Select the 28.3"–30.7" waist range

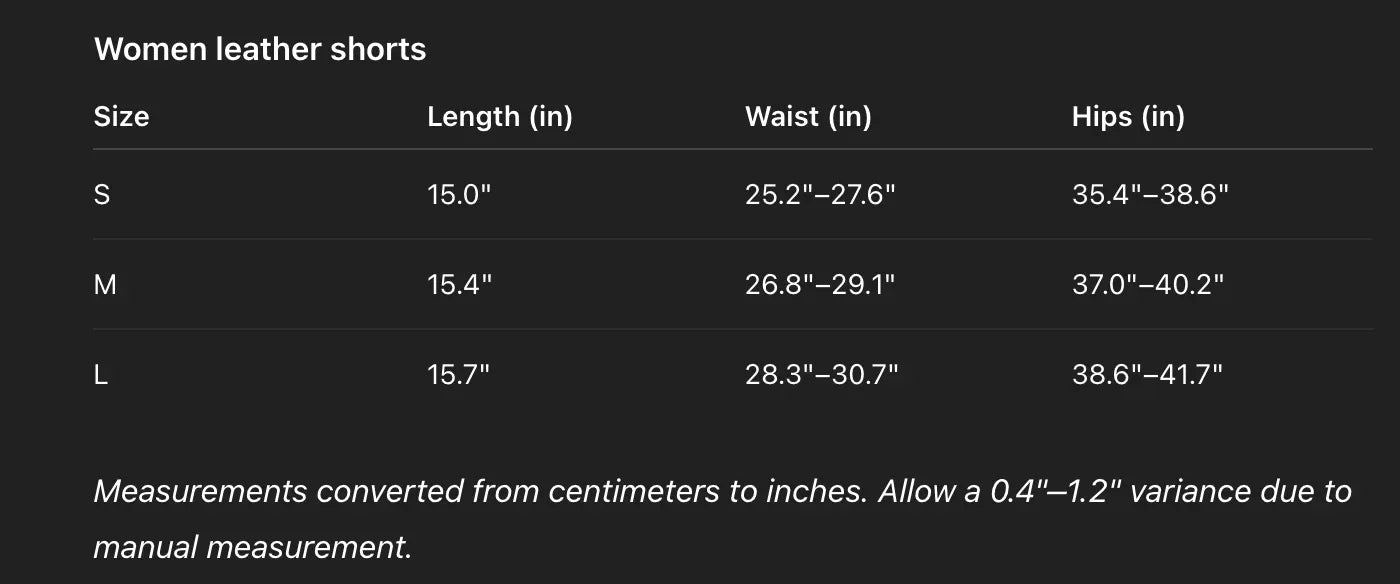click(821, 375)
